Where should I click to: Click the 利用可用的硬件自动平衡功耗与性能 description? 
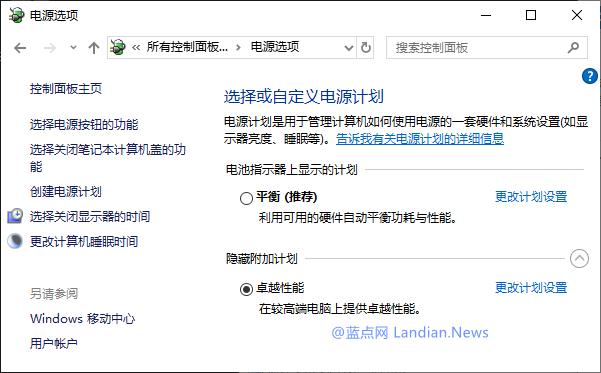(x=358, y=218)
